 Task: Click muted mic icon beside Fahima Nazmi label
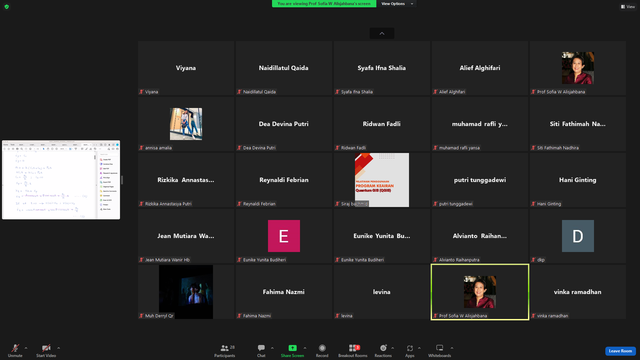pyautogui.click(x=239, y=316)
